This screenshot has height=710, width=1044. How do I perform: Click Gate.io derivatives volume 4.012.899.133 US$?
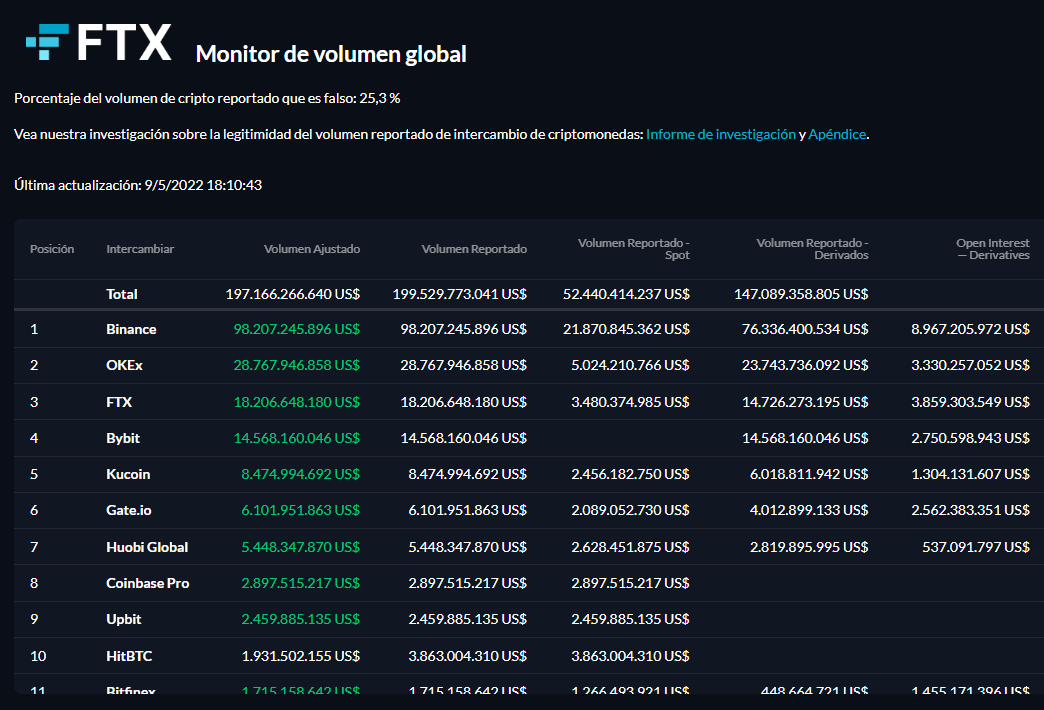[809, 510]
